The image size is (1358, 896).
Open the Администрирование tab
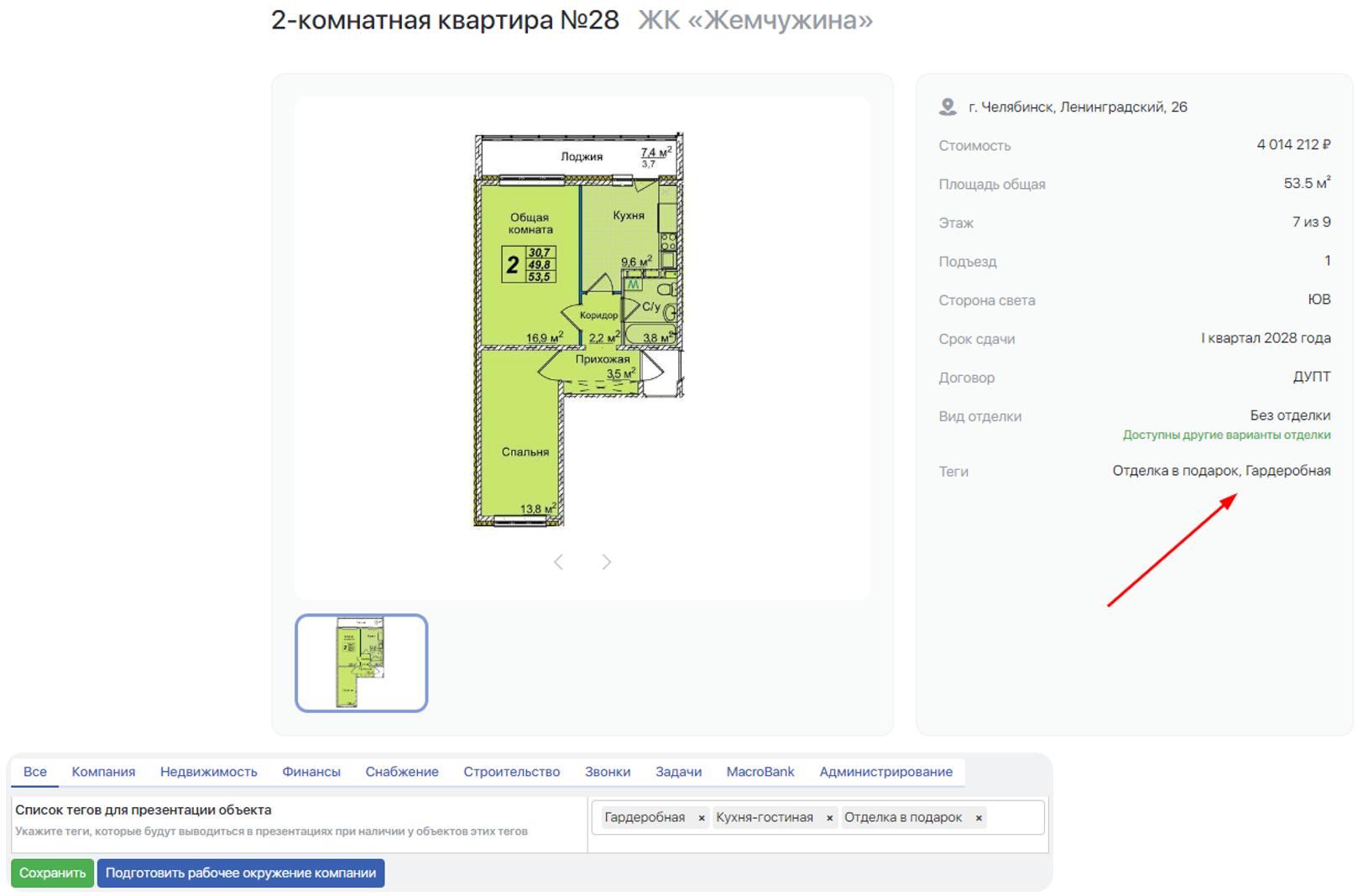pyautogui.click(x=885, y=772)
